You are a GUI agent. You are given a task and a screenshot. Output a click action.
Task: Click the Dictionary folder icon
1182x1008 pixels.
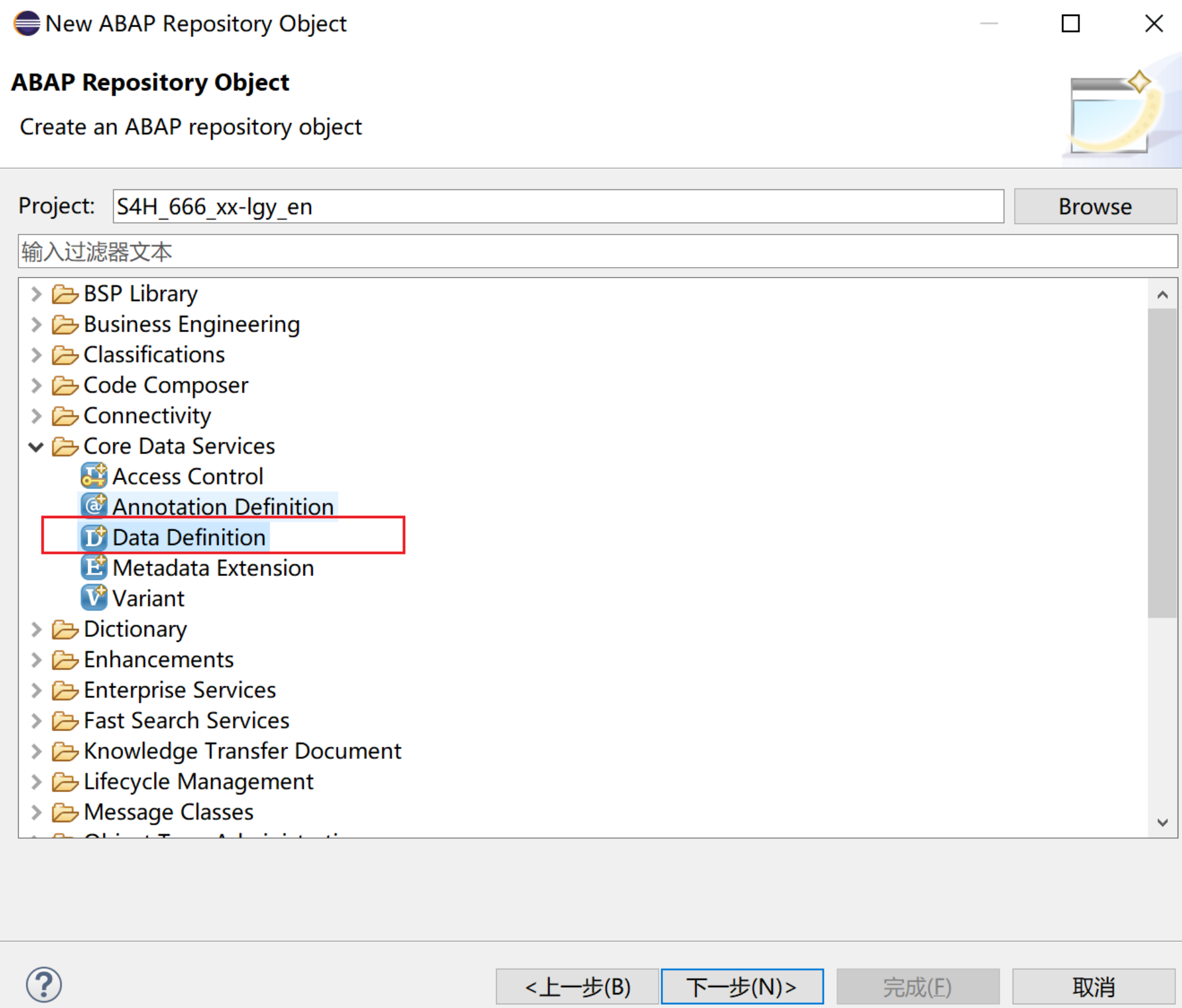point(65,629)
